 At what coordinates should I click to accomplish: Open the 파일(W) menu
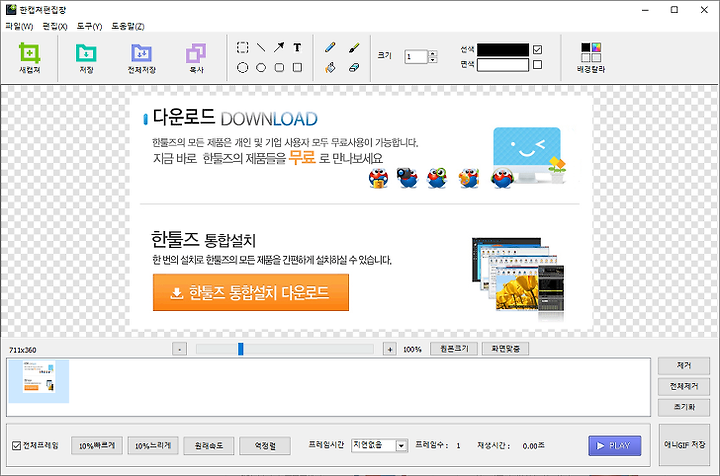[19, 26]
